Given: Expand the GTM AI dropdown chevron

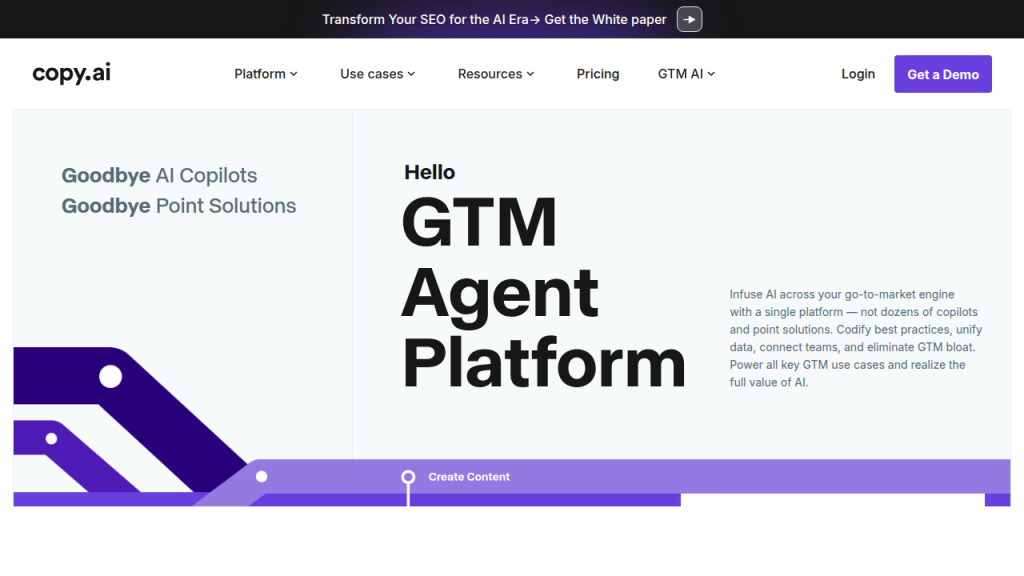Looking at the screenshot, I should 711,74.
